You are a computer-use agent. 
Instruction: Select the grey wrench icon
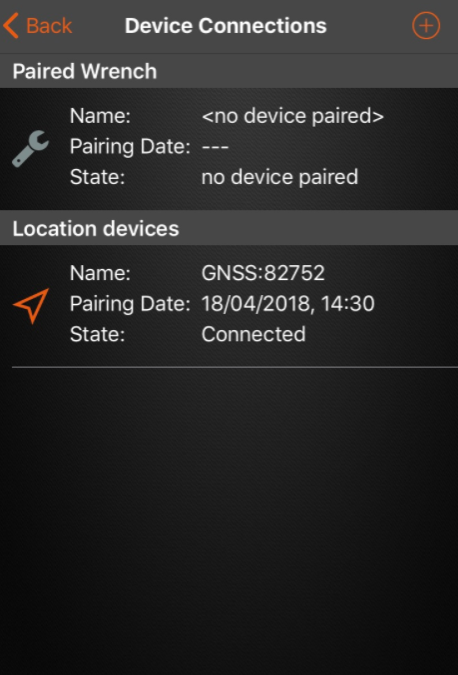pyautogui.click(x=31, y=149)
